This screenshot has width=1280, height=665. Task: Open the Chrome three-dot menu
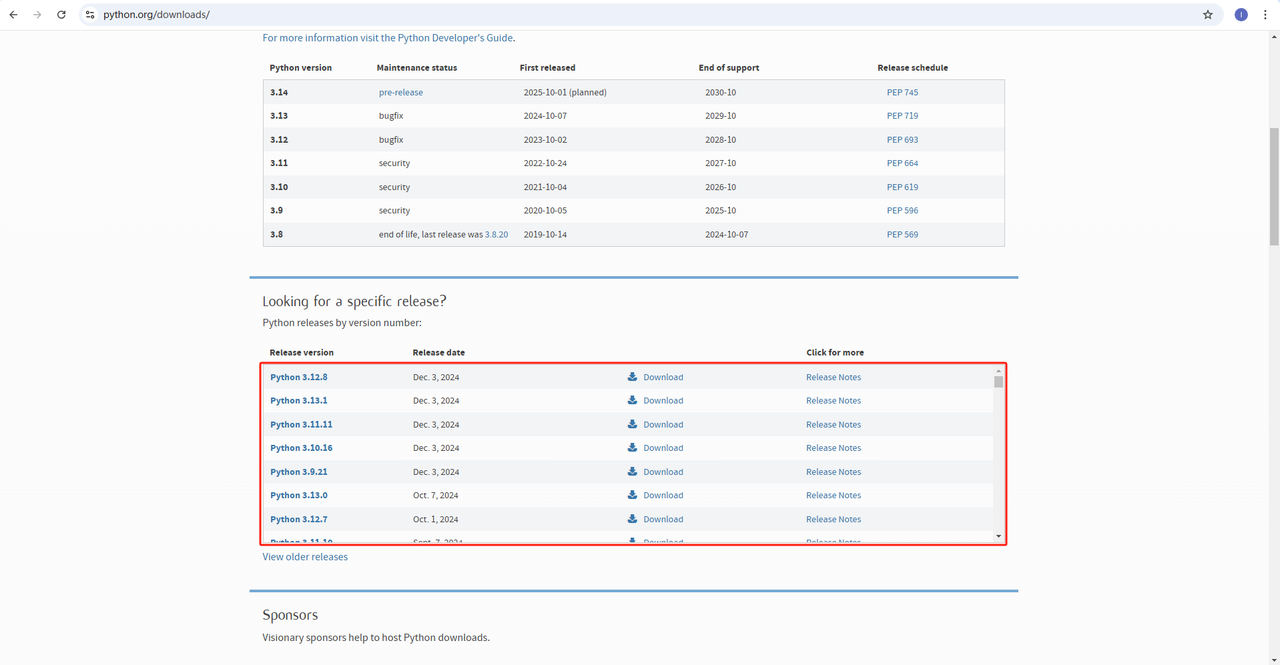click(1266, 15)
